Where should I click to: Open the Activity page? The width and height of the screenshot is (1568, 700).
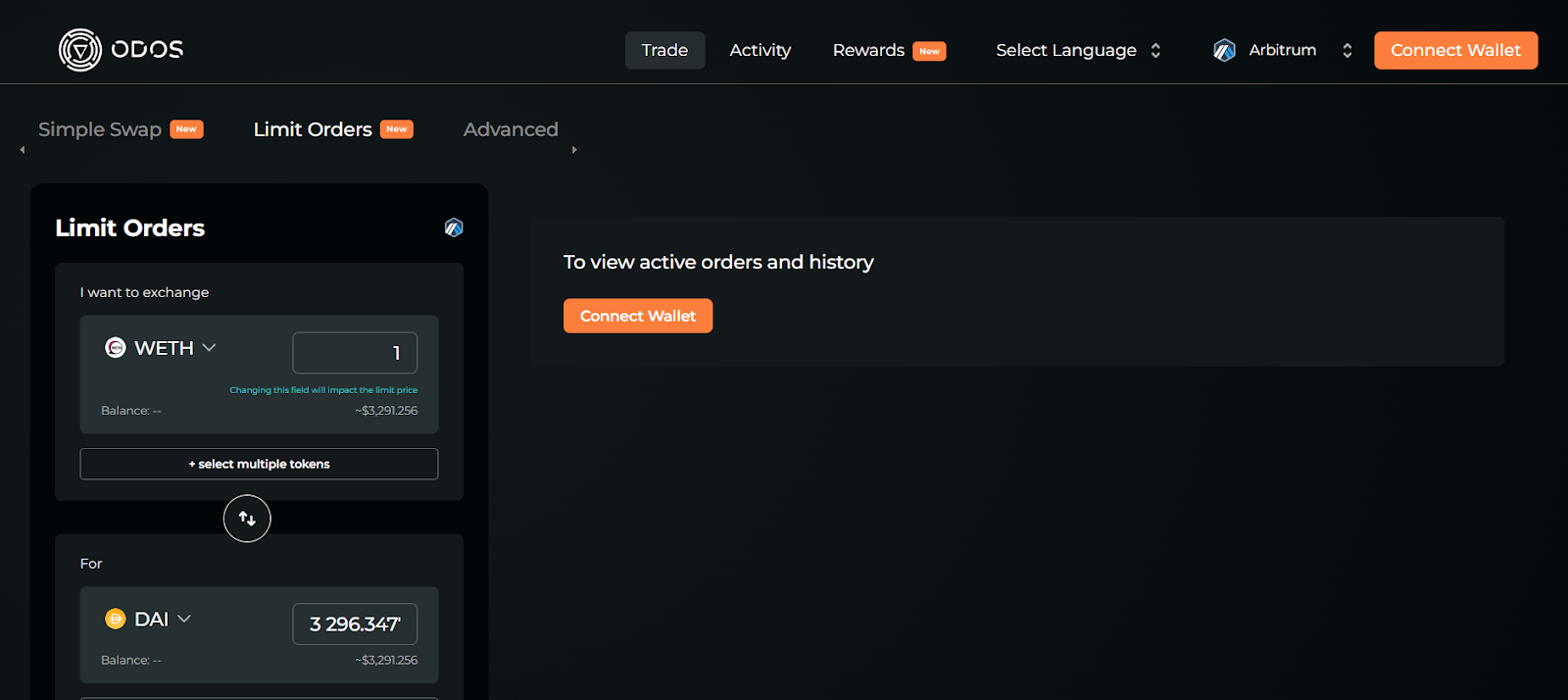[x=759, y=50]
